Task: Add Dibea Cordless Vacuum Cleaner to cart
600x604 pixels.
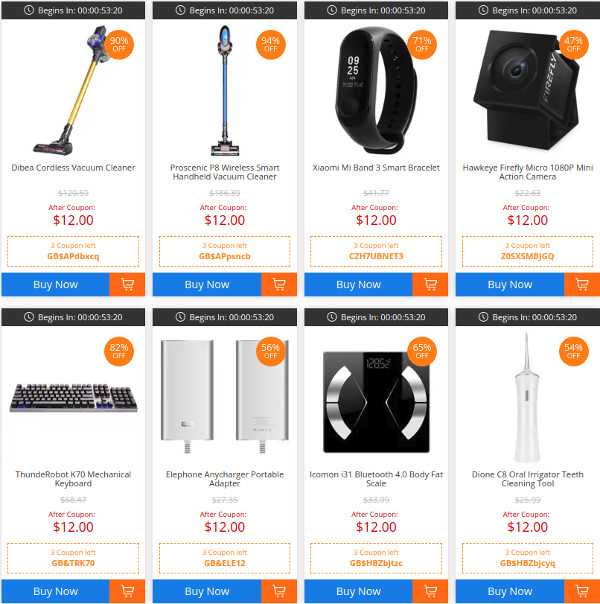Action: point(127,284)
